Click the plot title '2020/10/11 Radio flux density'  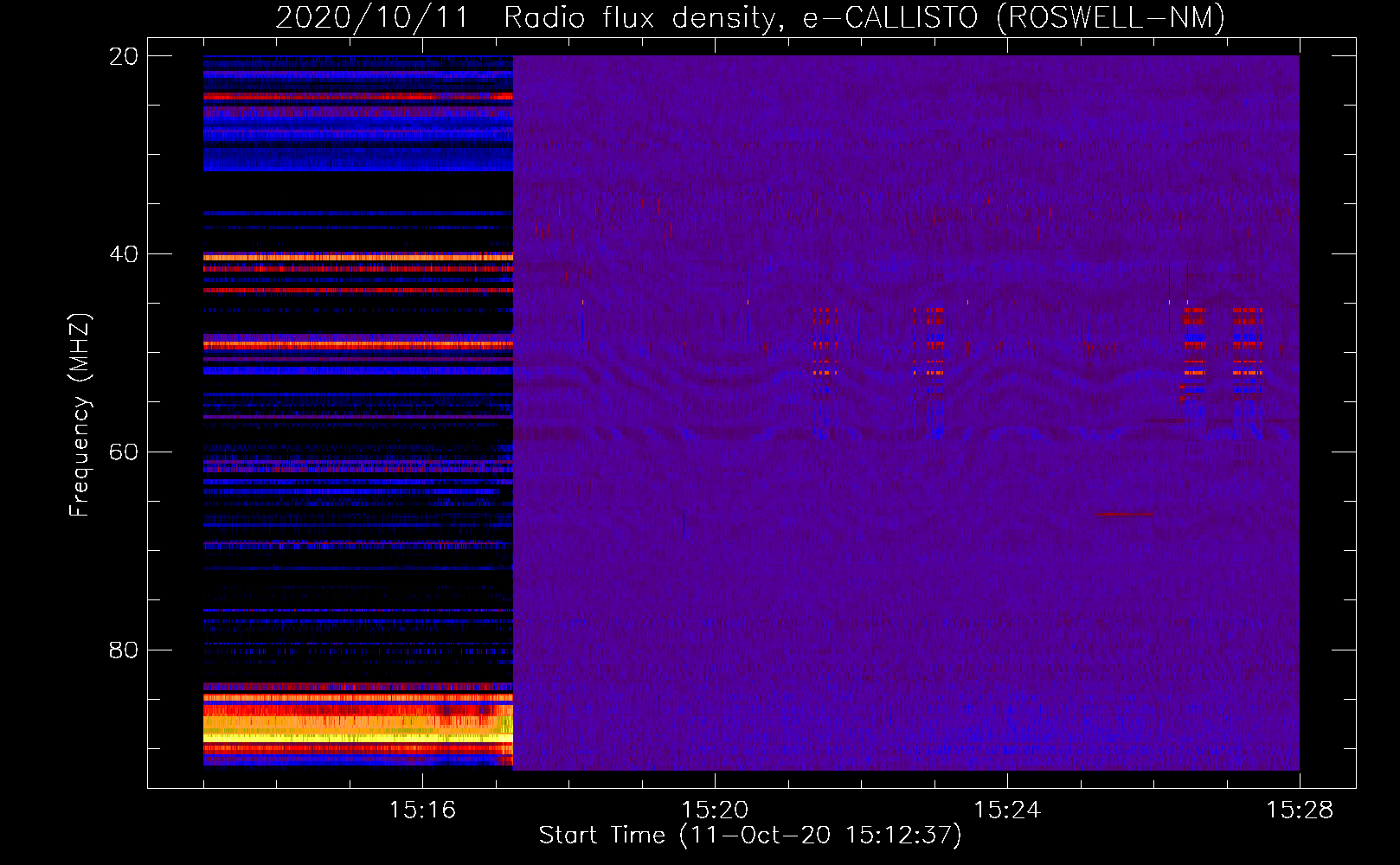click(751, 18)
